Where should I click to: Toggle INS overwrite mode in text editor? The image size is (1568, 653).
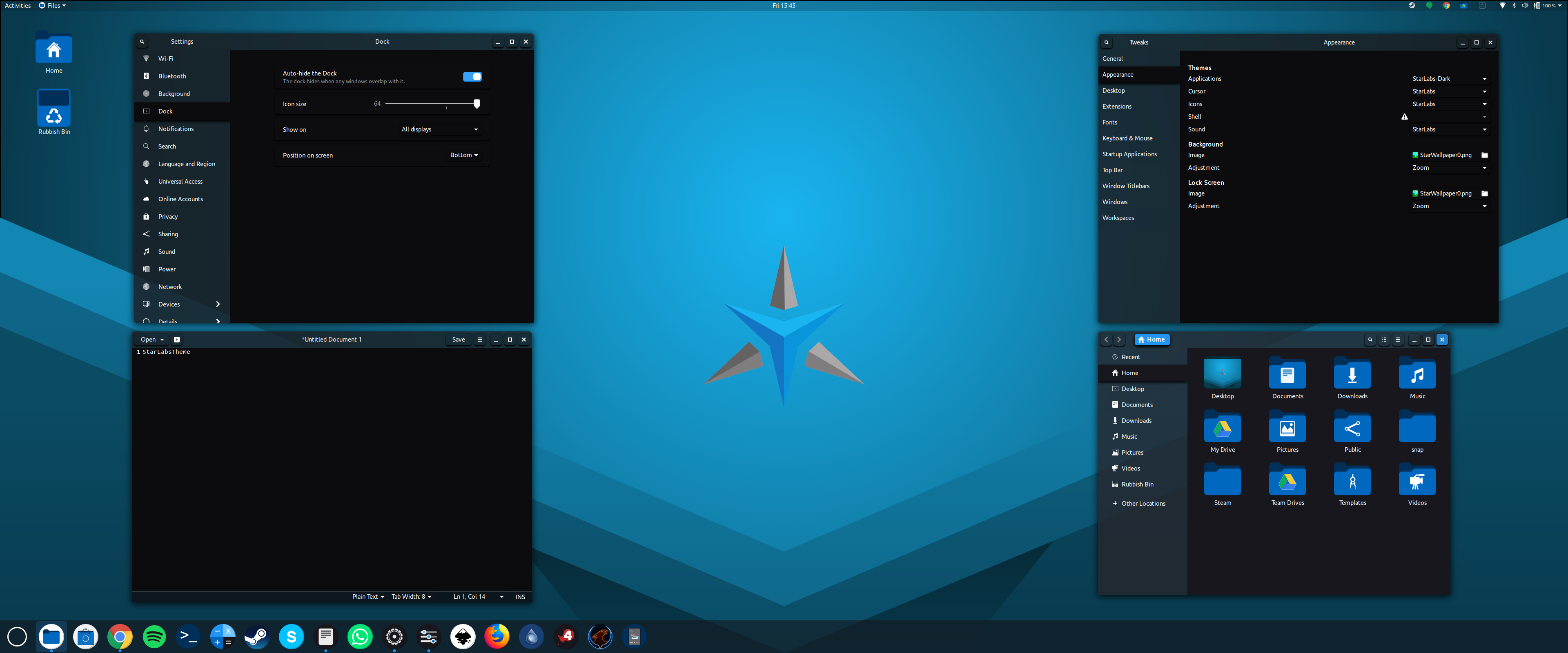521,596
